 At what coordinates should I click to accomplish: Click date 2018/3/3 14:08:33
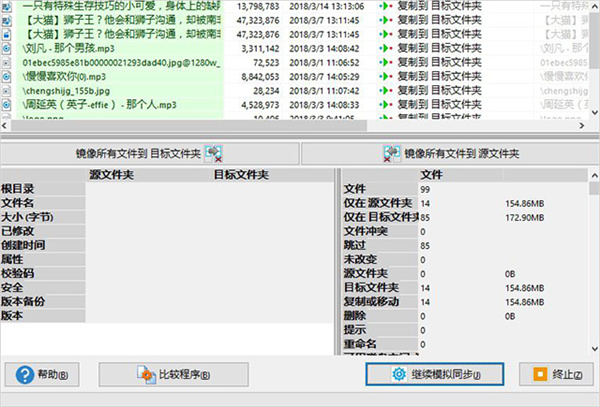[324, 105]
